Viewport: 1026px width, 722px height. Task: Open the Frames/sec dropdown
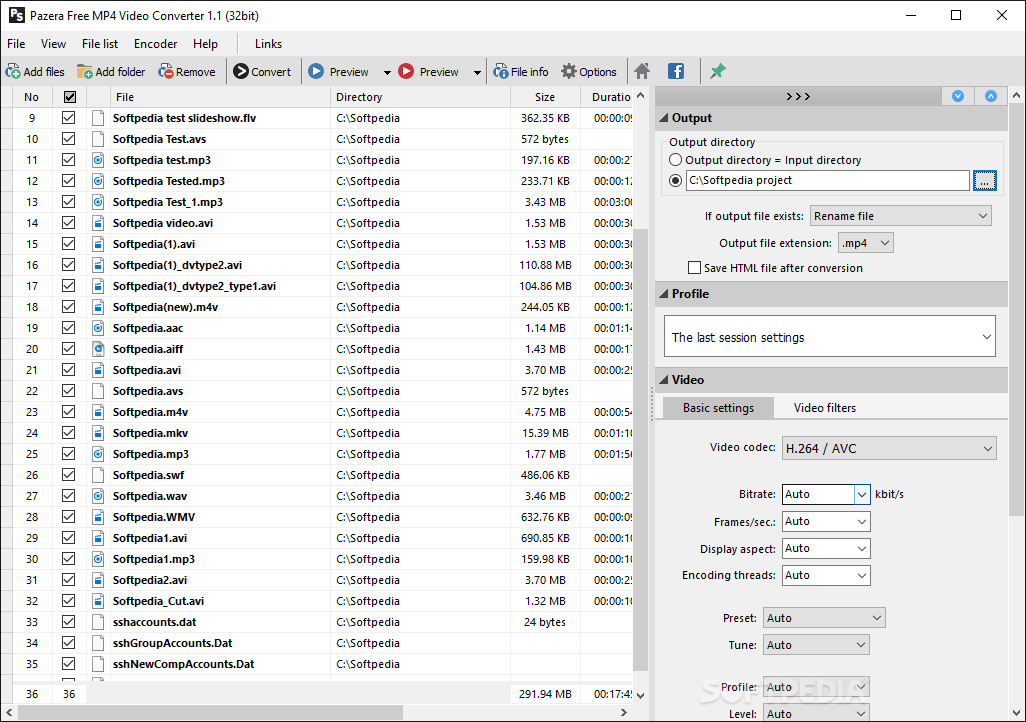(826, 521)
